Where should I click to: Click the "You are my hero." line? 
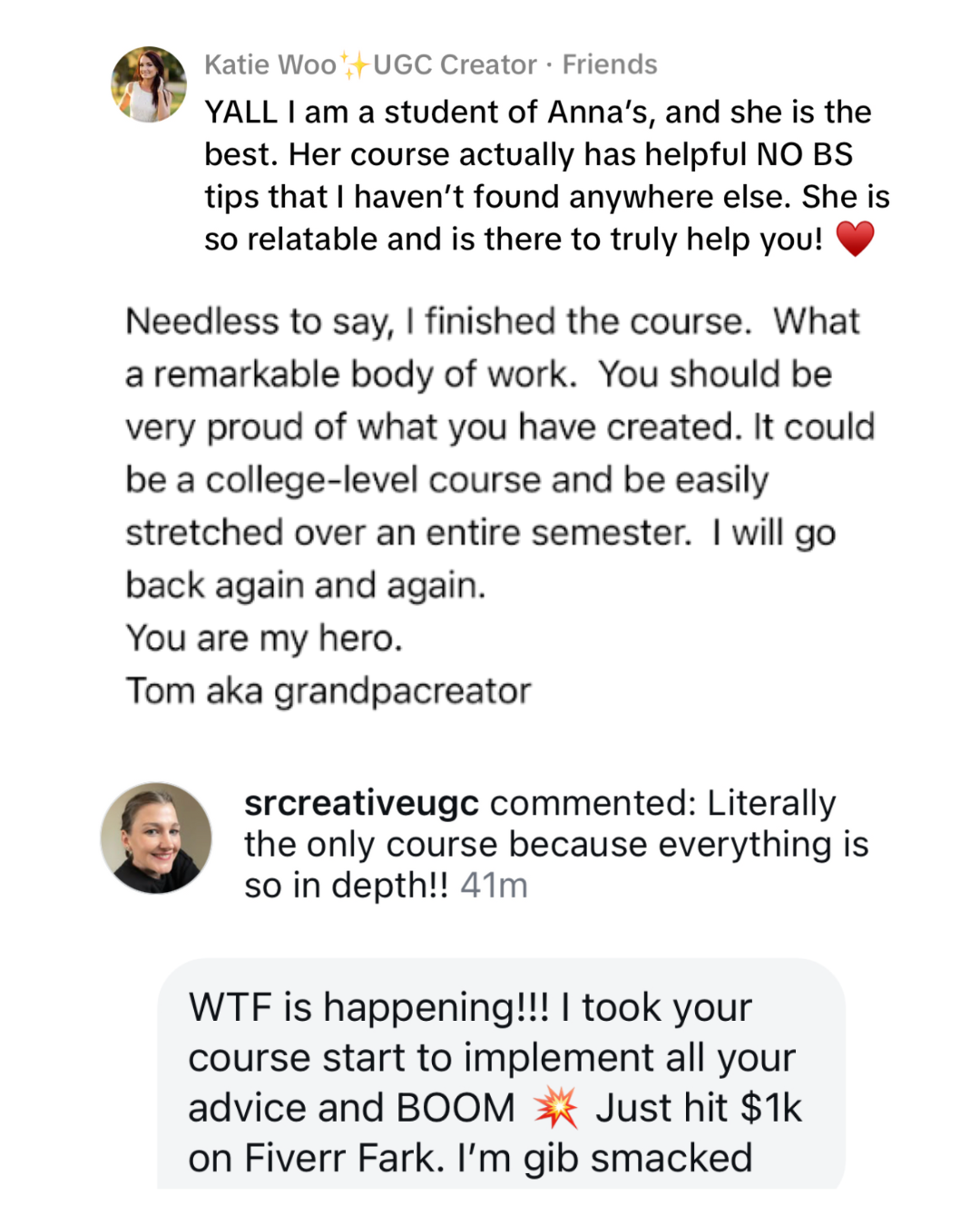point(264,639)
